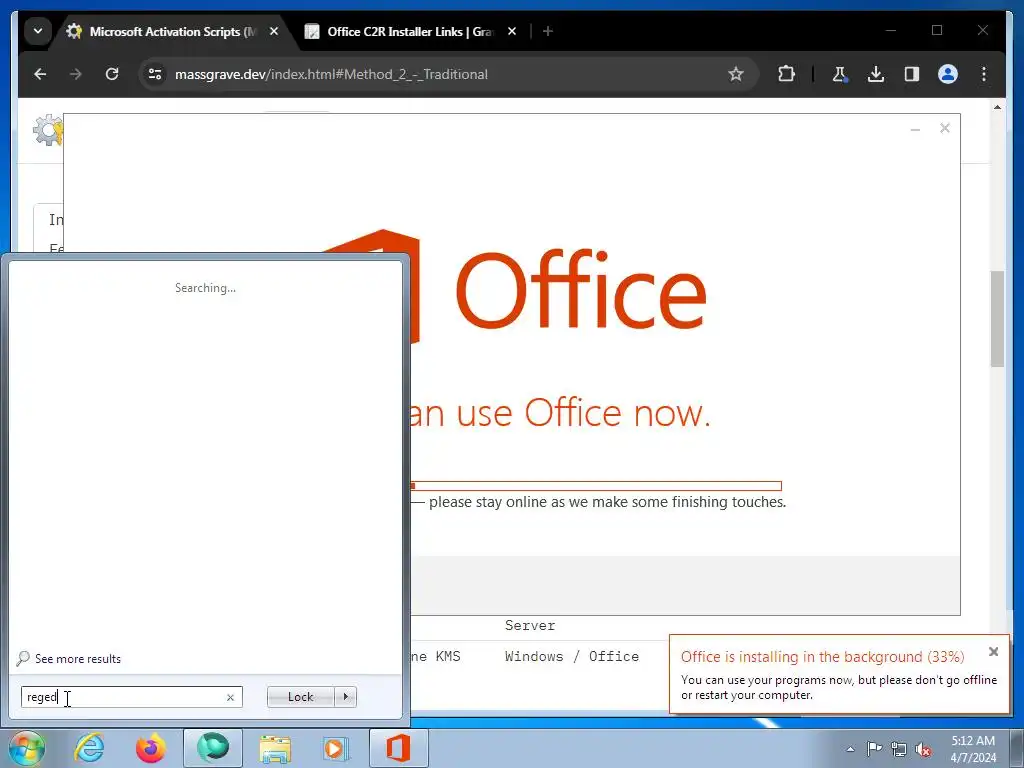The height and width of the screenshot is (768, 1024).
Task: Click the muted volume tray icon
Action: [923, 749]
